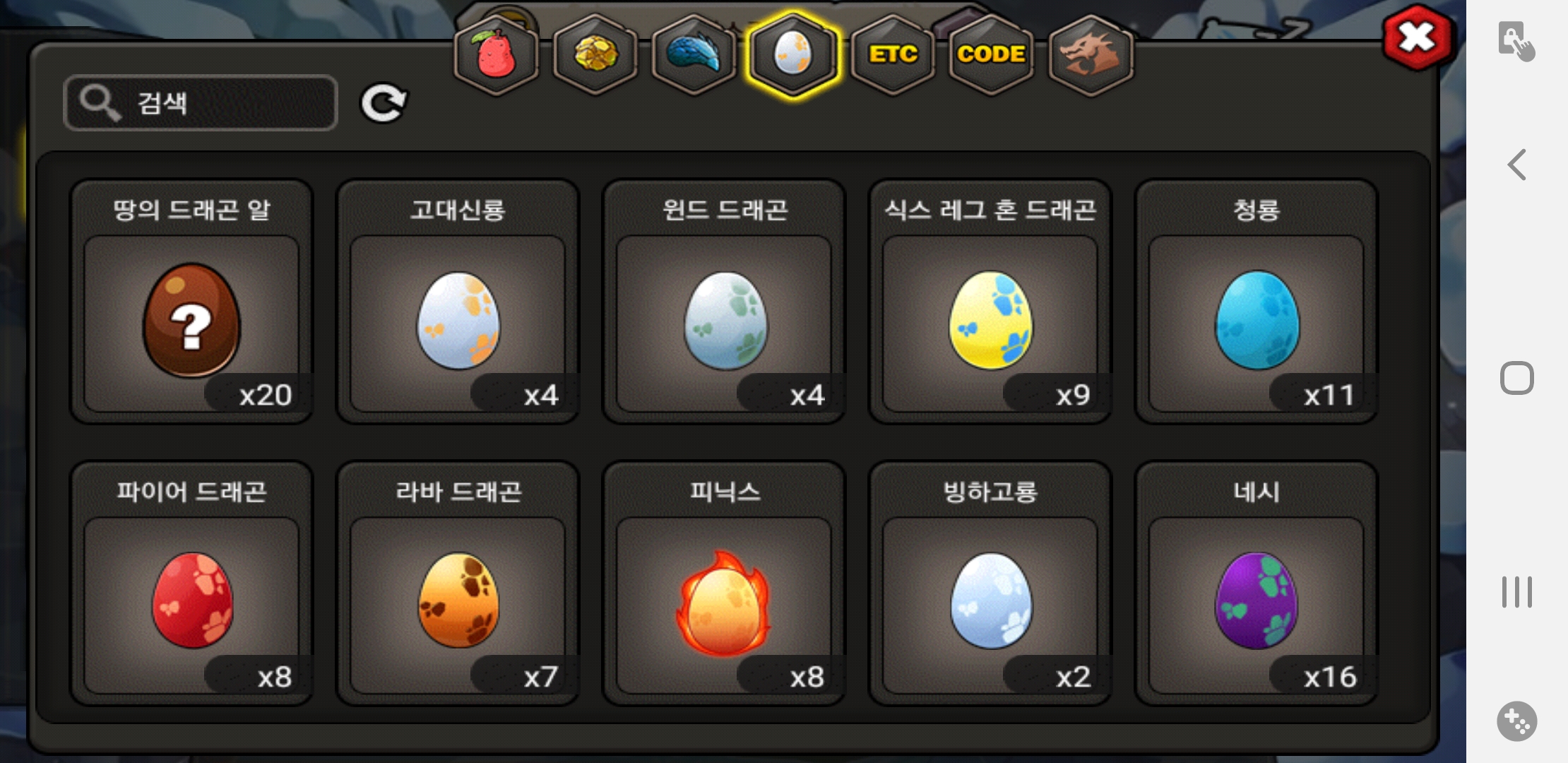This screenshot has width=1568, height=763.
Task: Select the 빙하고룡 egg
Action: (x=990, y=584)
